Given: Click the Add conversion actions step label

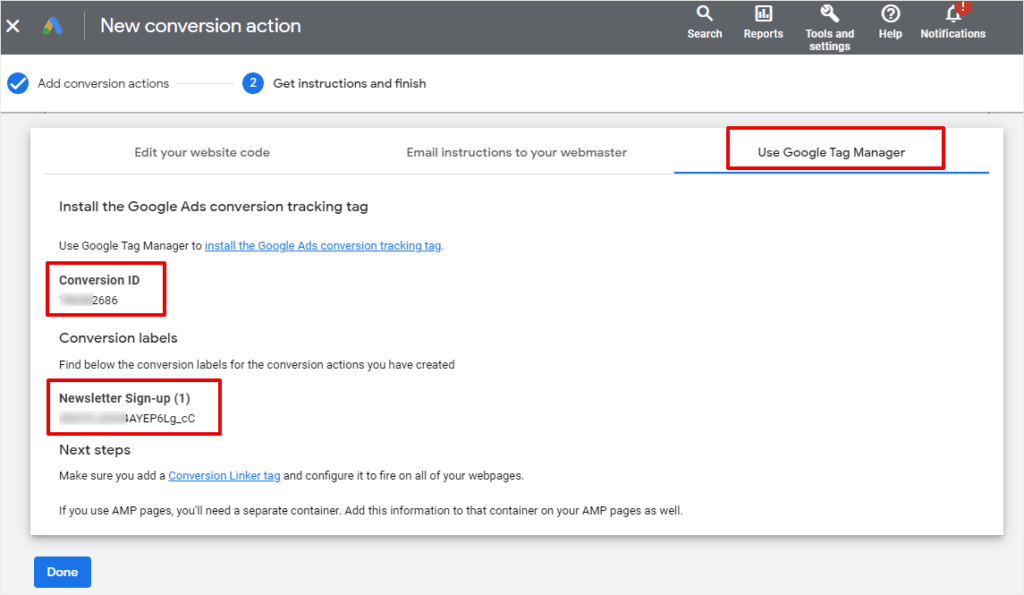Looking at the screenshot, I should coord(102,83).
